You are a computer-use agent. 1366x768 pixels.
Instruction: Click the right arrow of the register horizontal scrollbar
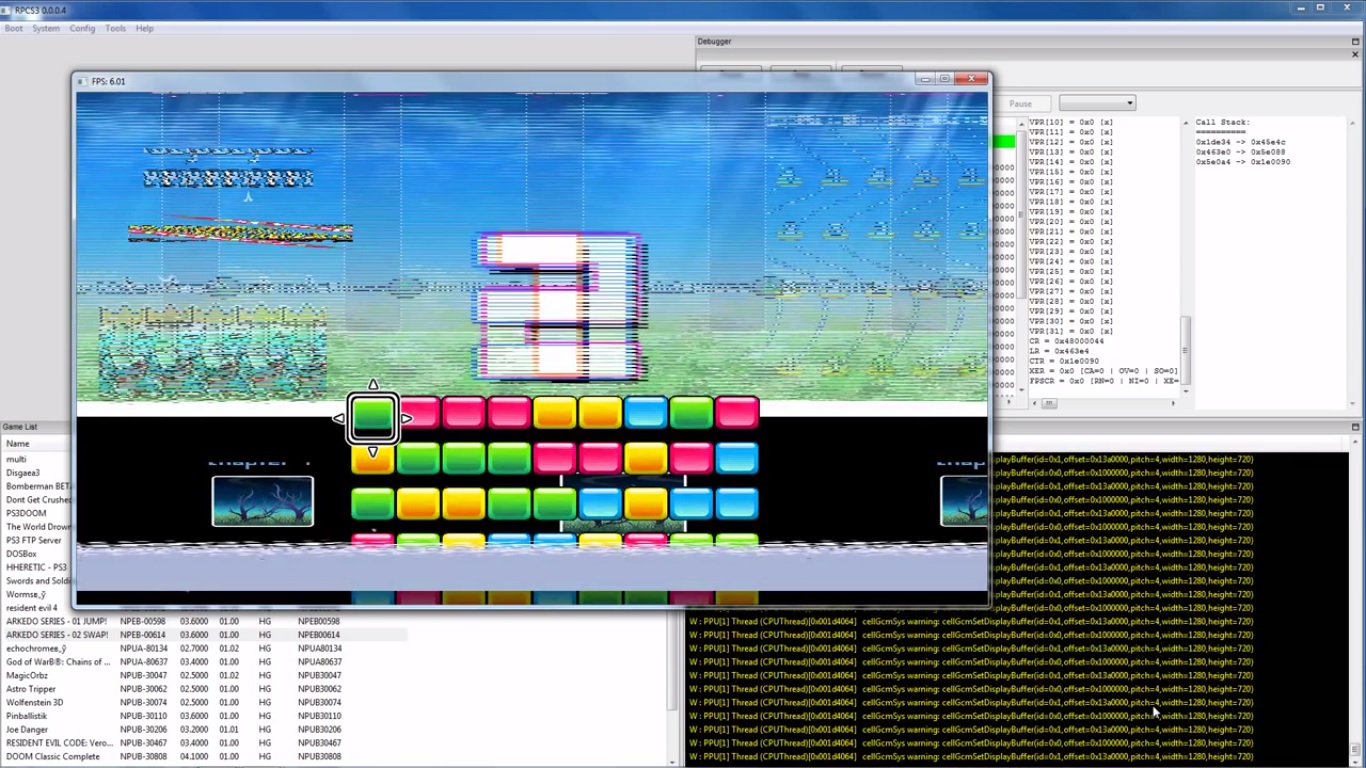[x=1174, y=403]
